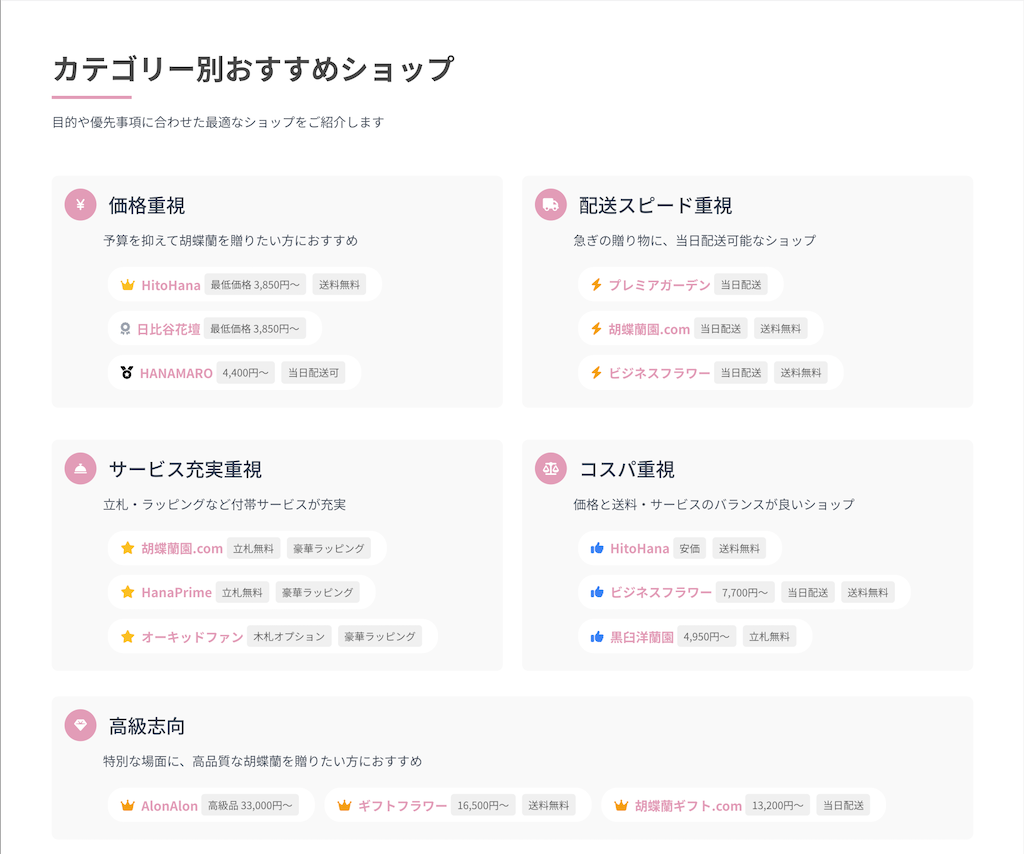Click the lightning bolt icon next to プレミアガーデン

click(x=597, y=285)
